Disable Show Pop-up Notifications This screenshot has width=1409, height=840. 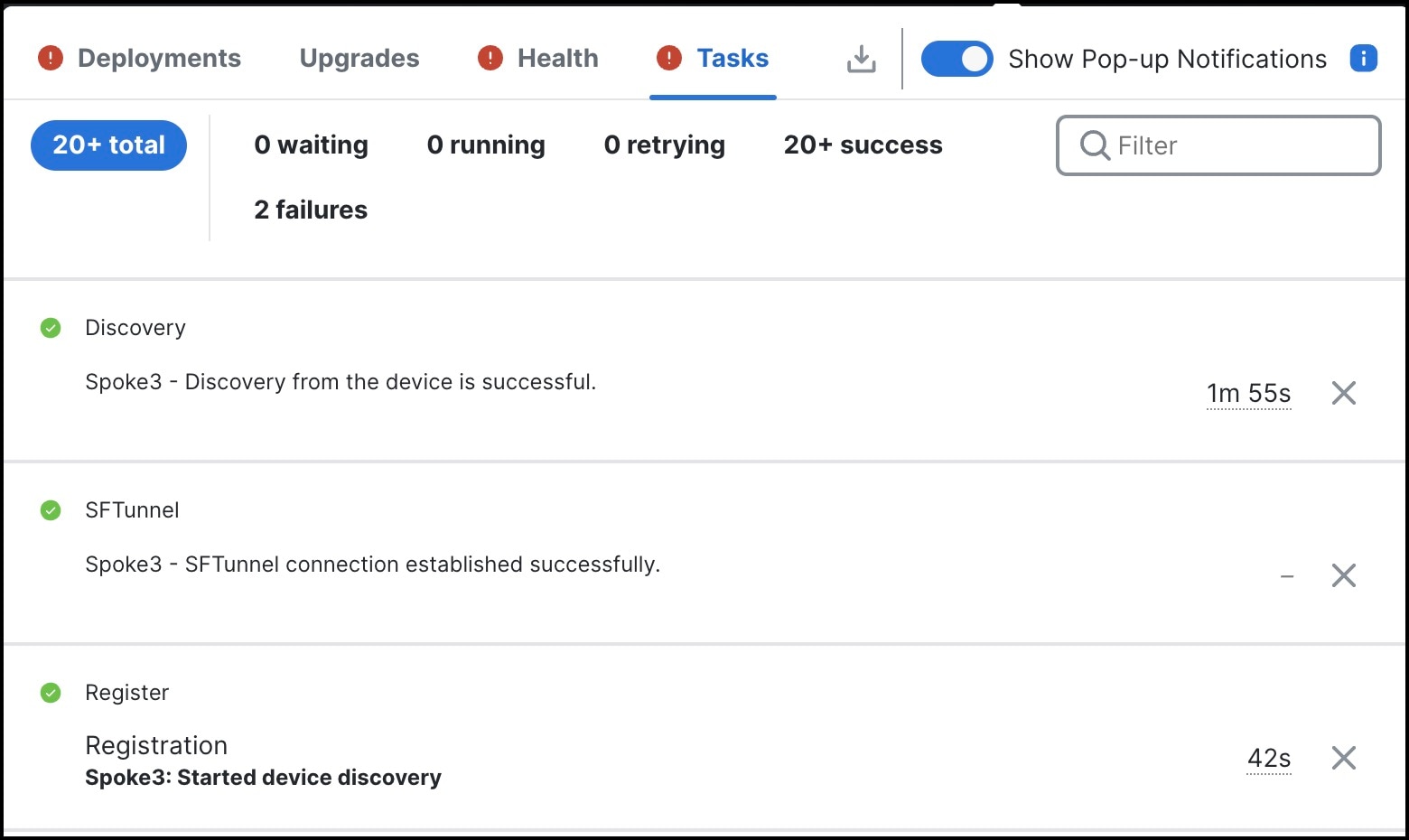pos(956,58)
